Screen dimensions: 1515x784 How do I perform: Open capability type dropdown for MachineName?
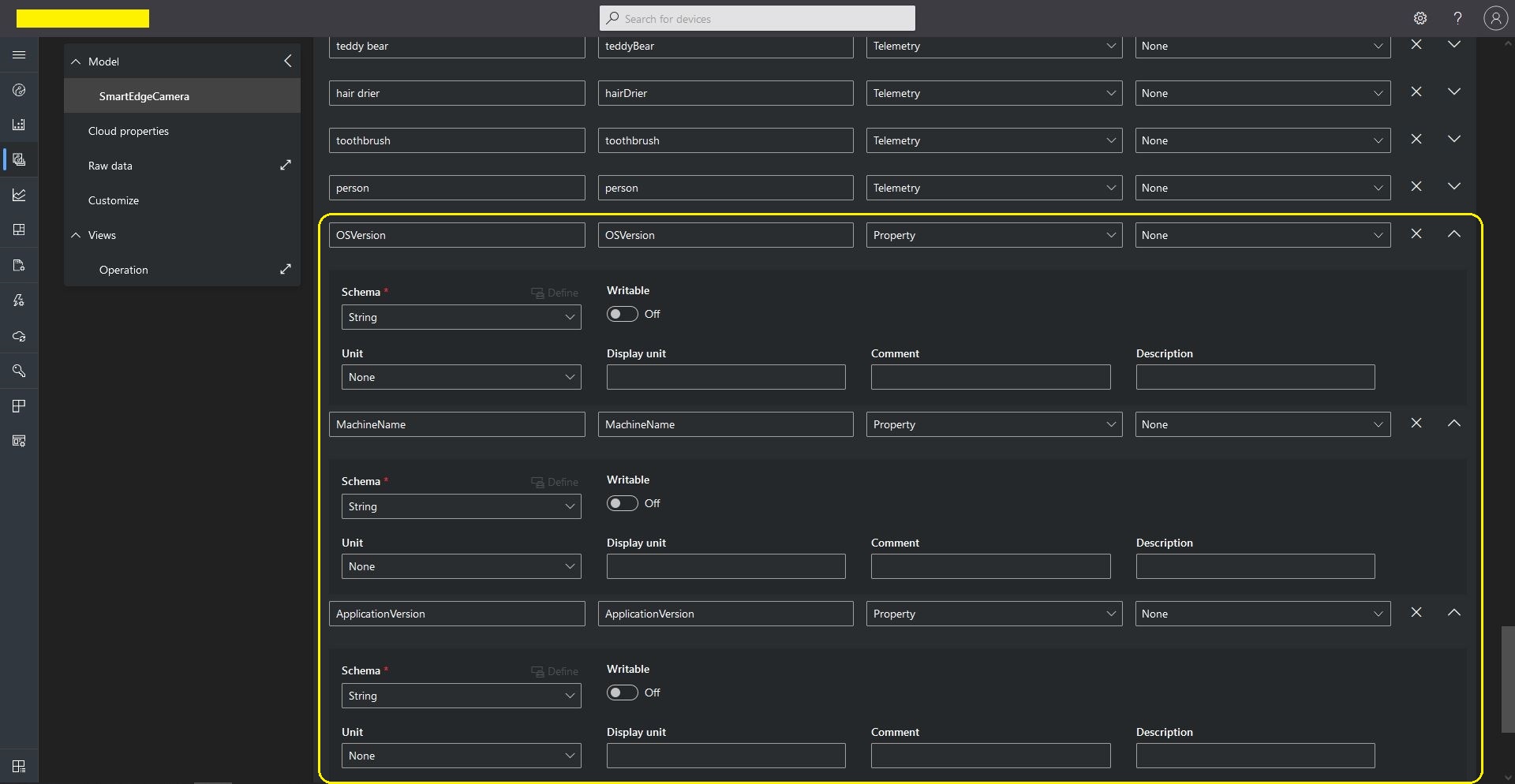(993, 424)
